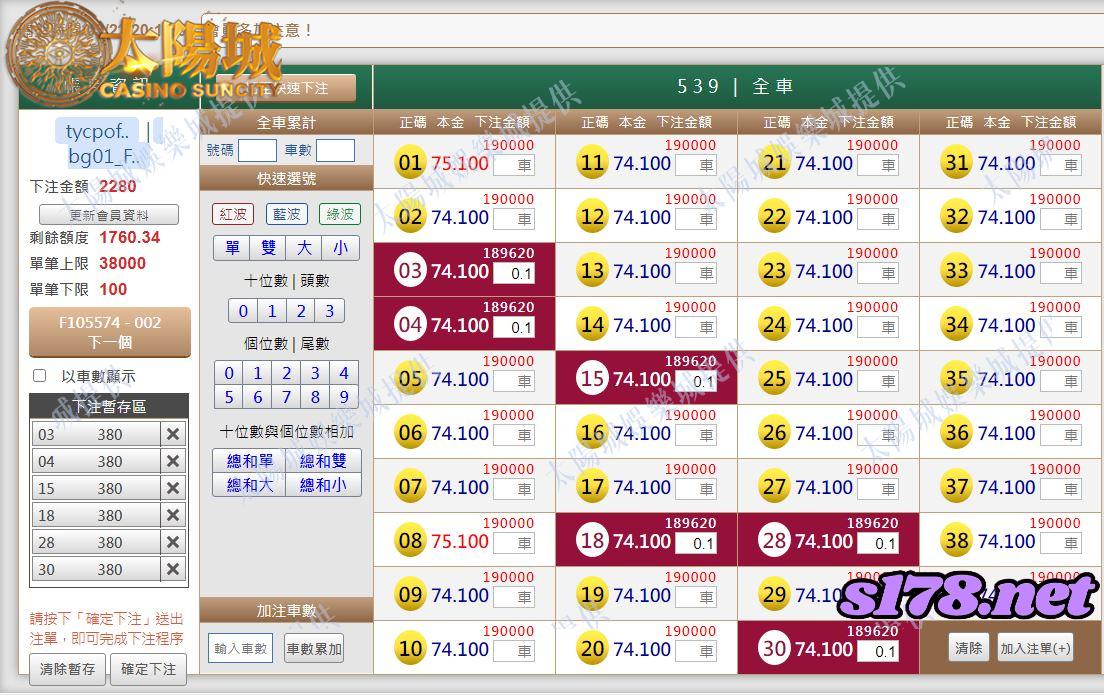
Task: Select 總和雙 sum even option
Action: coord(323,461)
